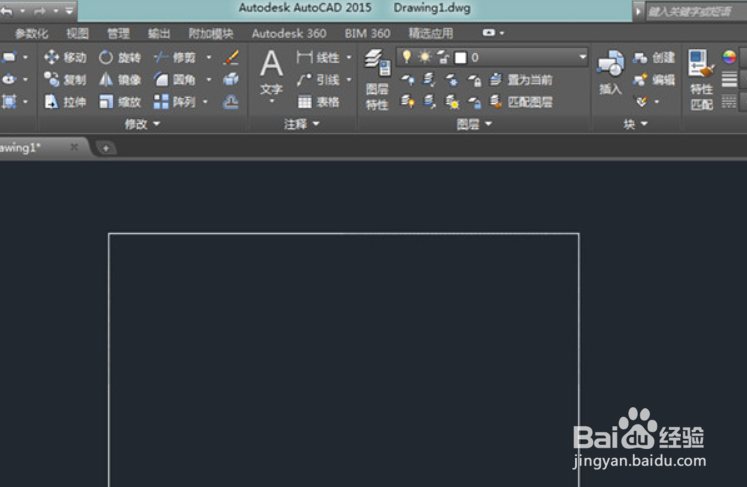Expand the Annotation (注释) panel
The image size is (747, 487).
click(x=302, y=124)
